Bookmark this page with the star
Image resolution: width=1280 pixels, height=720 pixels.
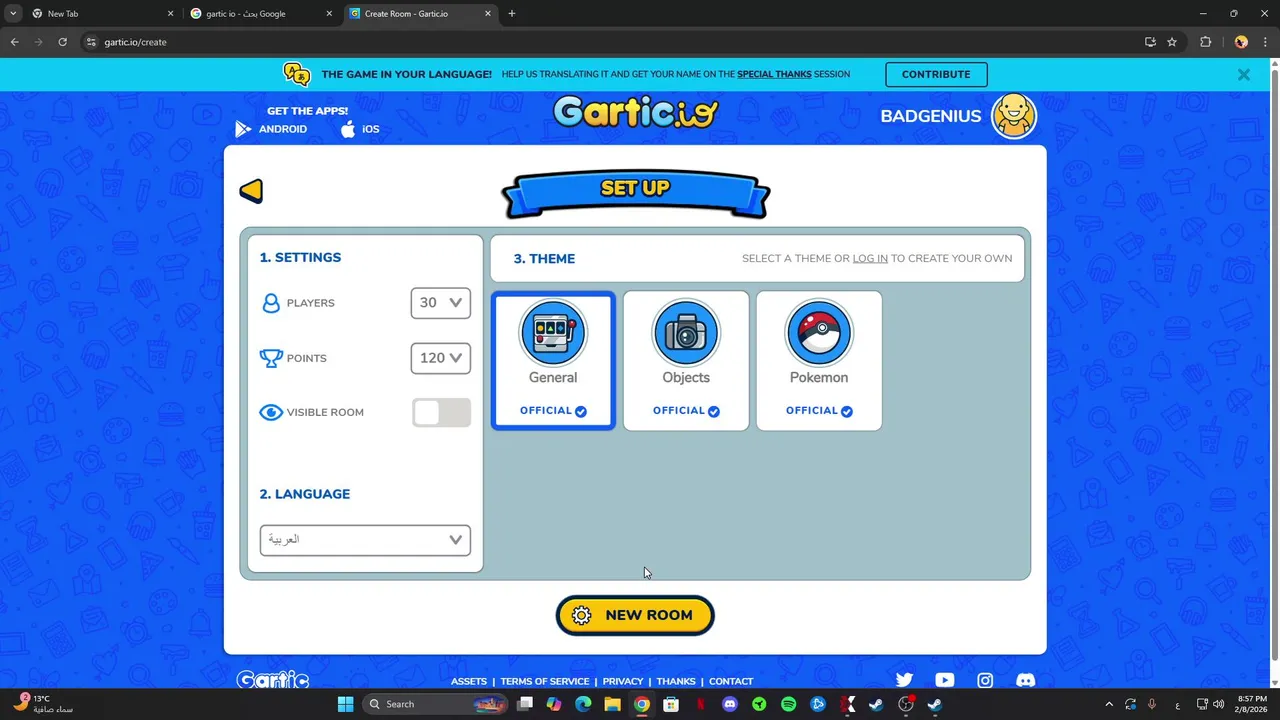(1172, 42)
